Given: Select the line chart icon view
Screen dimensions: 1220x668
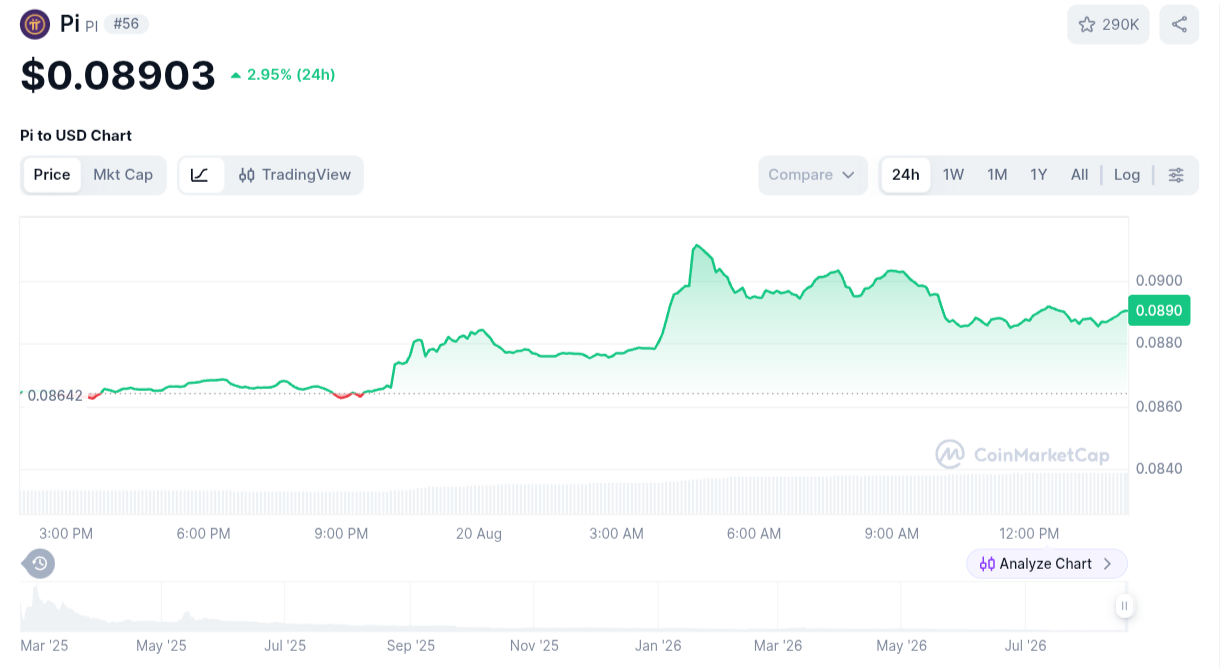Looking at the screenshot, I should pos(200,175).
